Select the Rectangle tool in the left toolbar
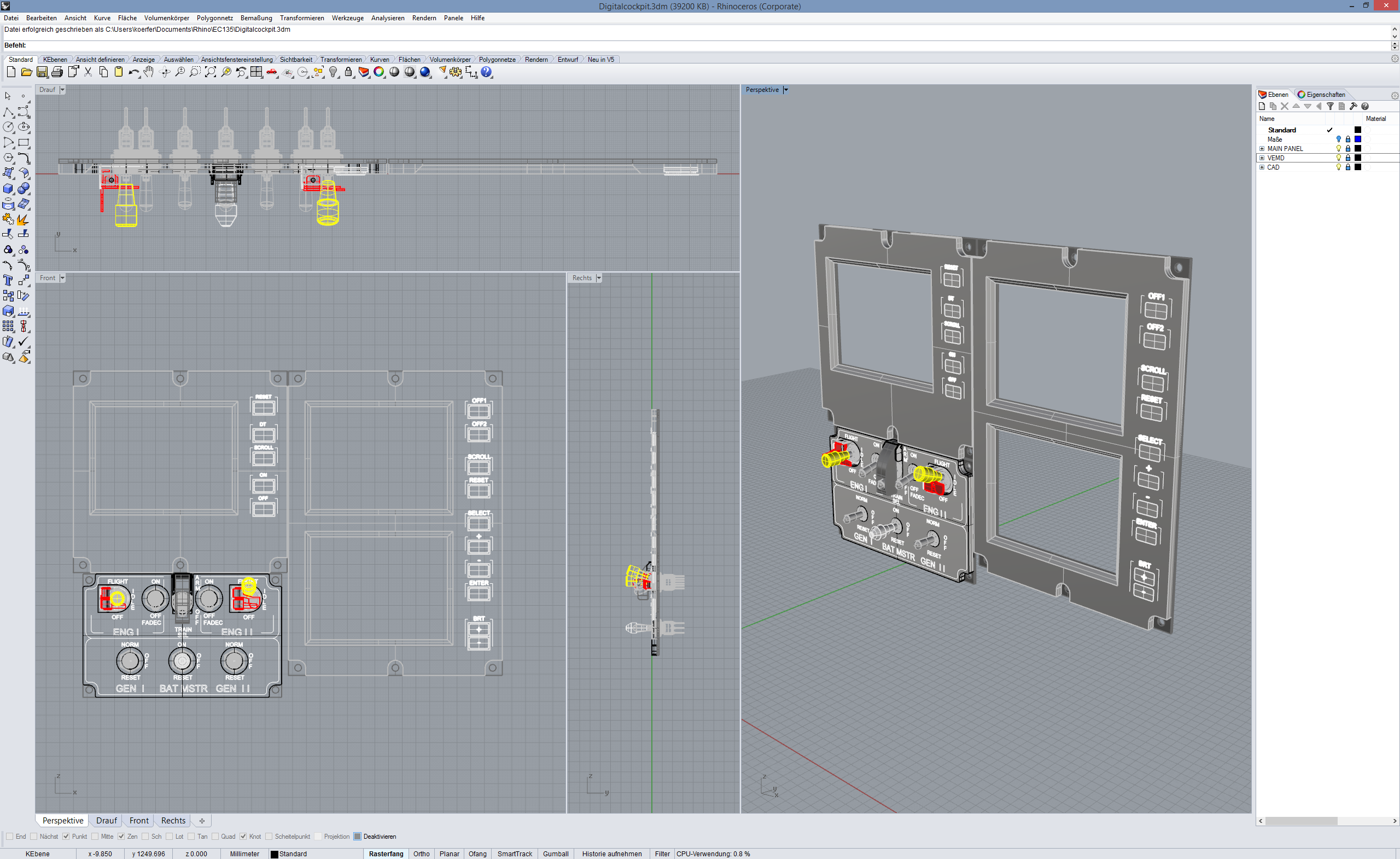 click(x=24, y=143)
